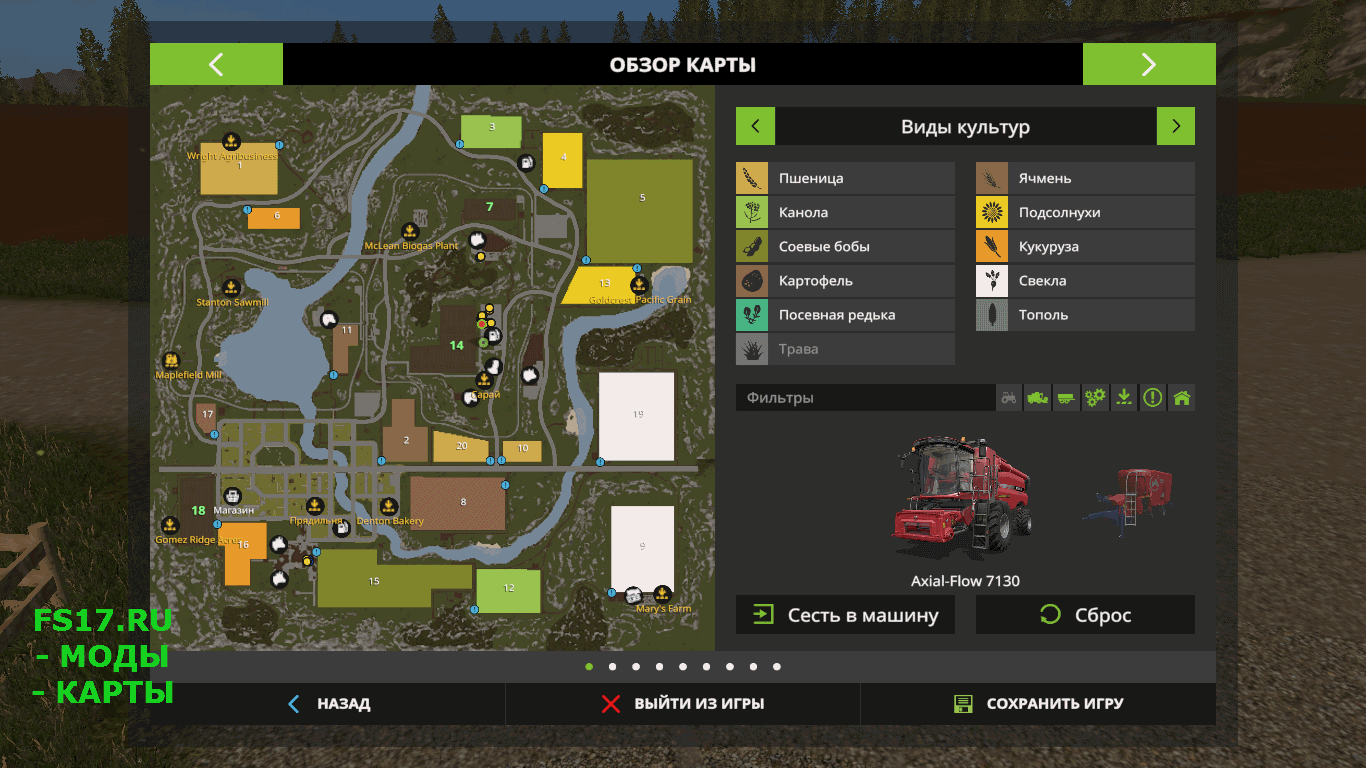1366x768 pixels.
Task: Click Сарай barn icon on map
Action: tap(484, 379)
